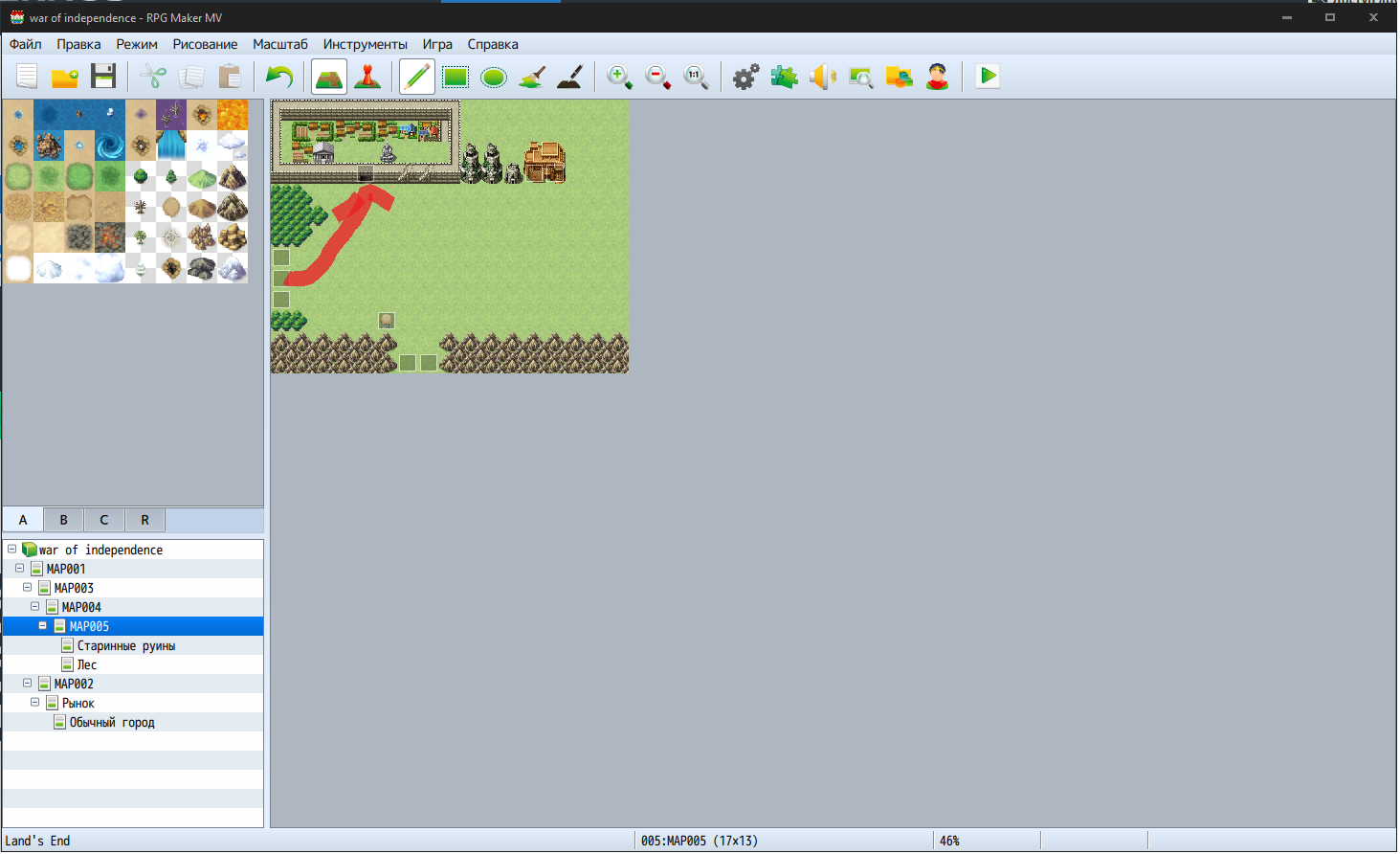Switch to tileset tab A

(23, 520)
